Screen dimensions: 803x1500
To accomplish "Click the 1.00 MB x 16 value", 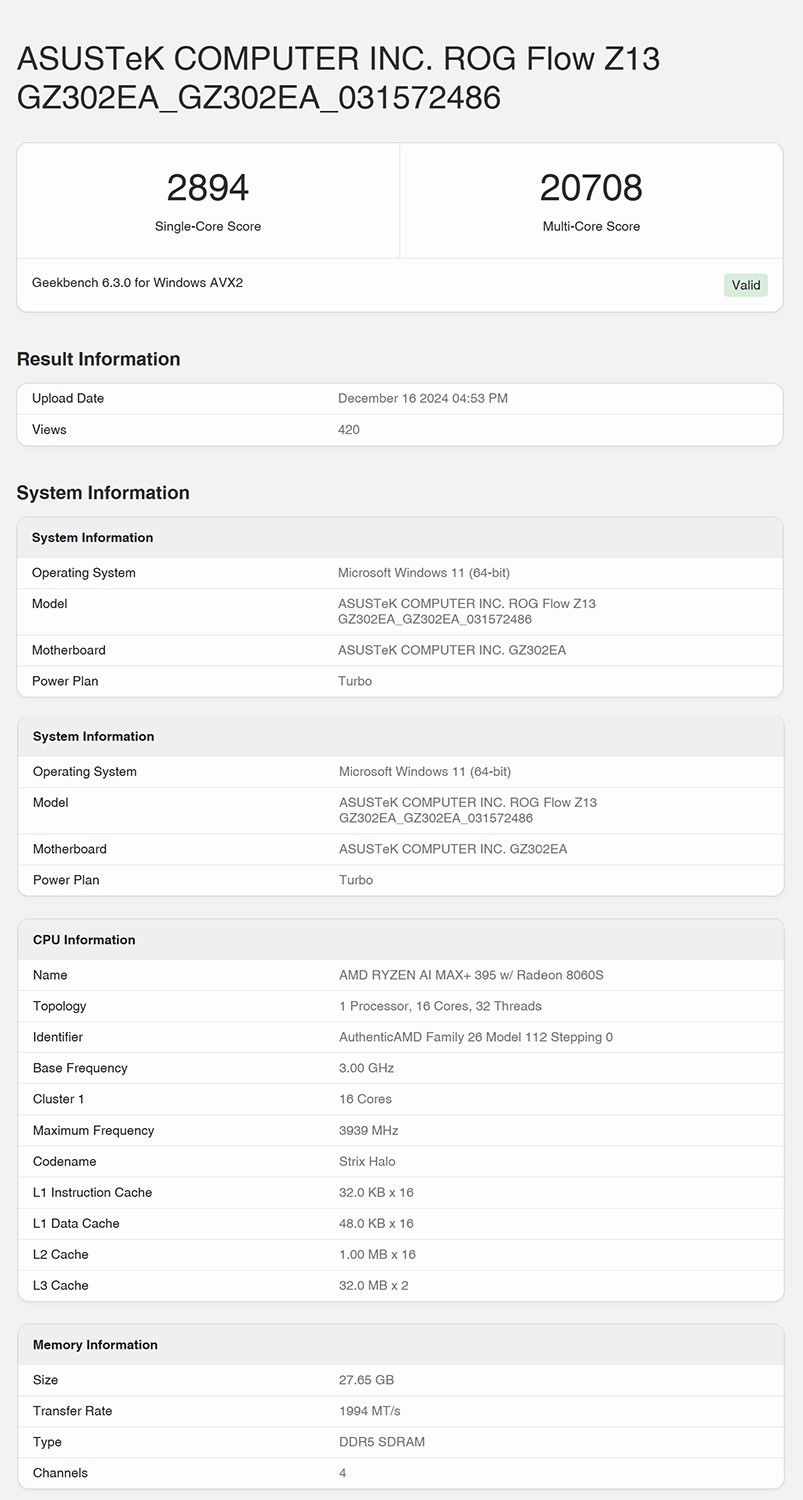I will 377,1254.
